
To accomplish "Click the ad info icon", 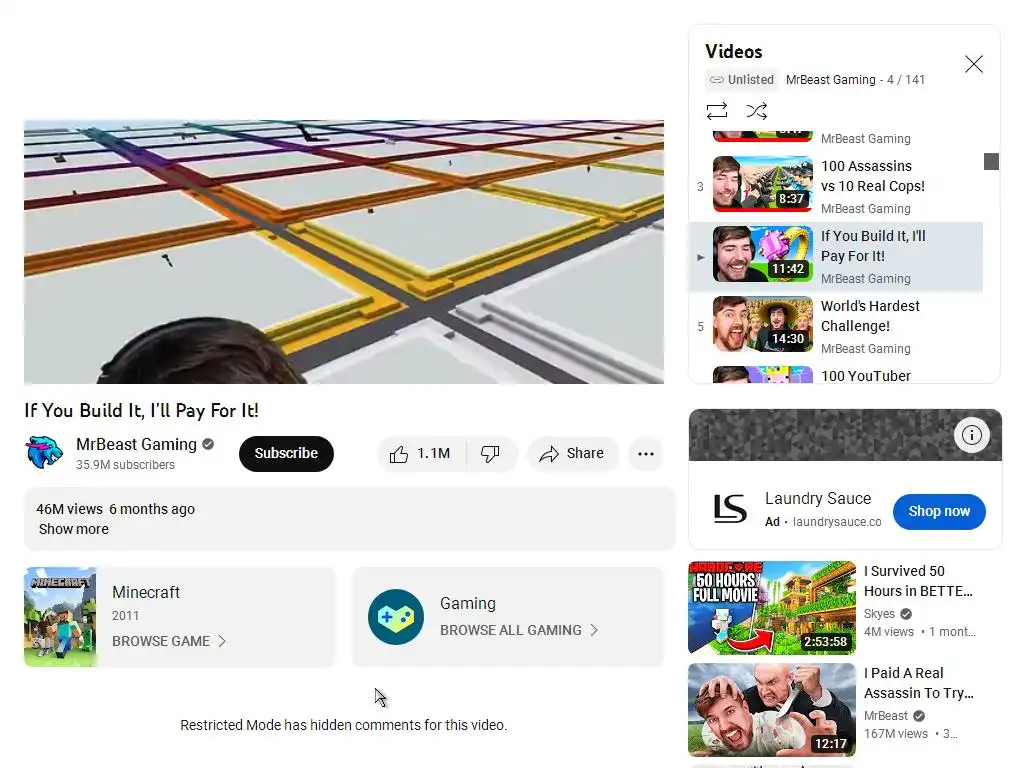I will click(x=972, y=435).
